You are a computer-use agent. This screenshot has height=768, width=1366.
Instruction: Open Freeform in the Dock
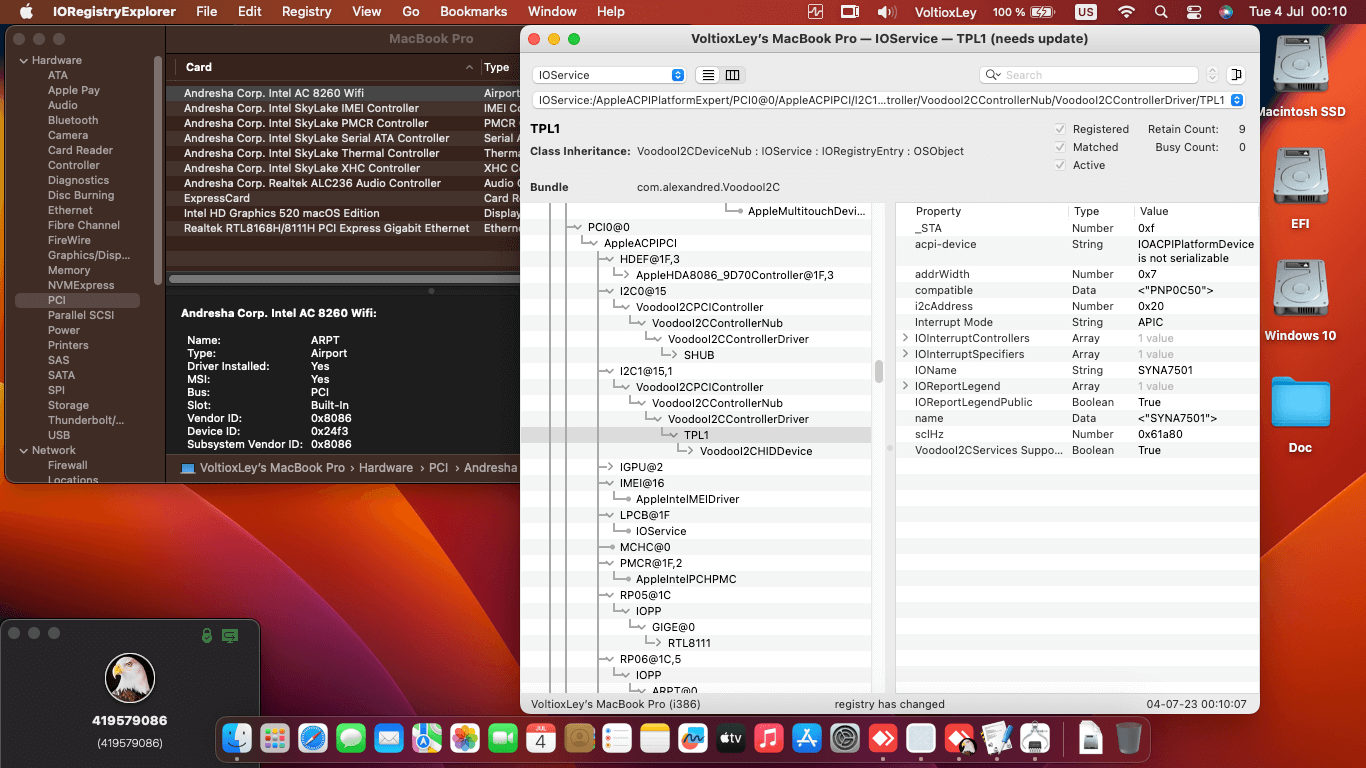[x=693, y=739]
